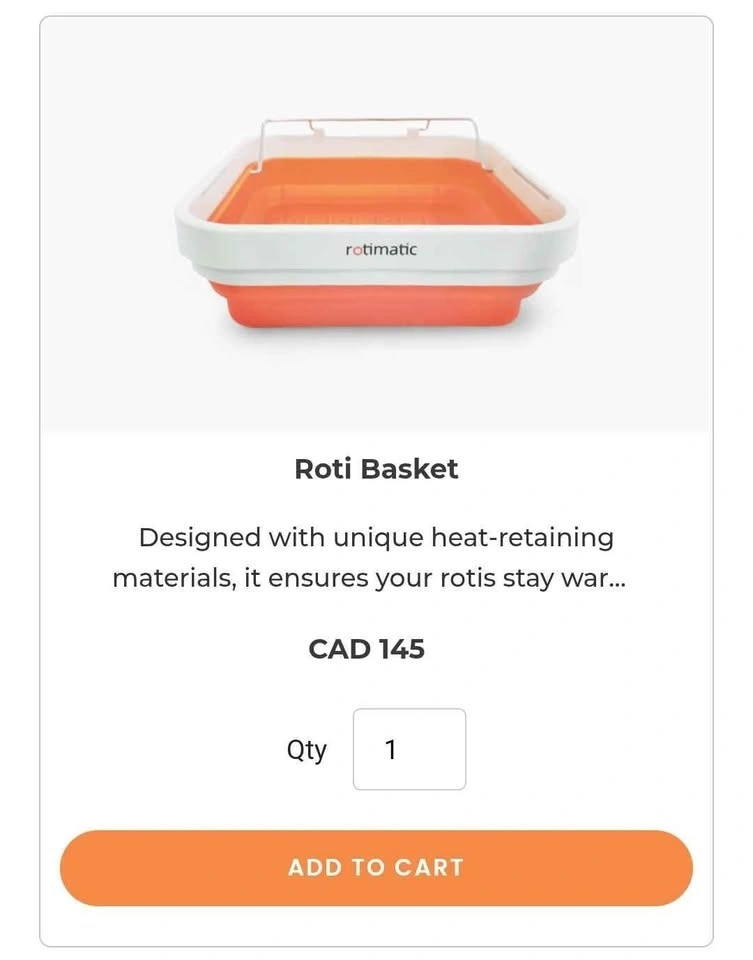Tap the rotimatic logo on the basket
Screen dimensions: 753x960
[x=381, y=249]
